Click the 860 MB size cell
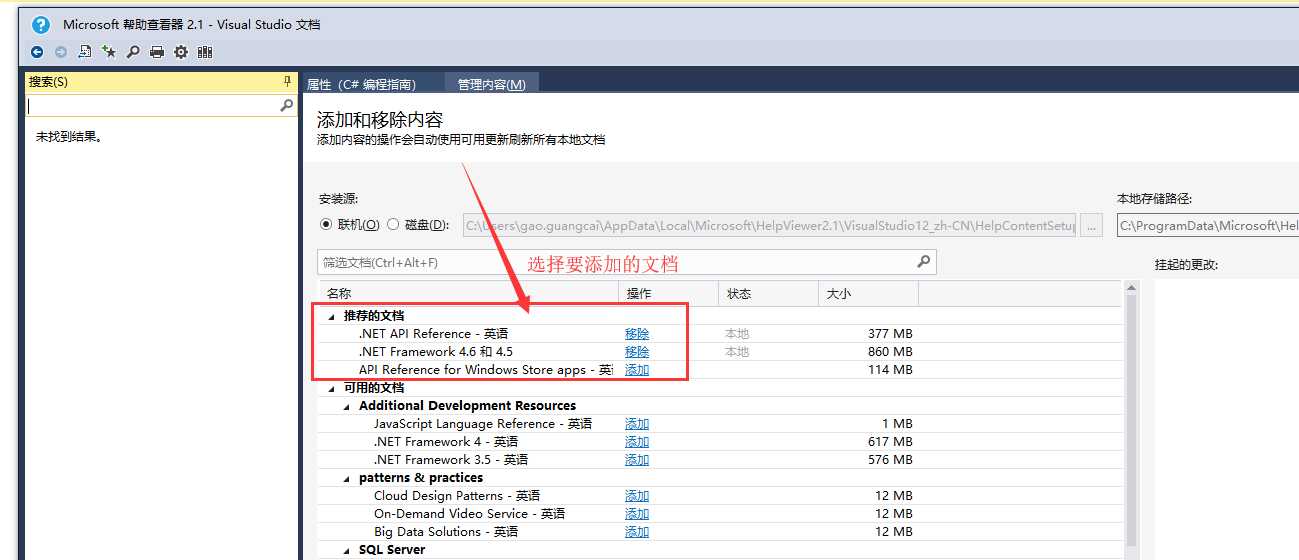Image resolution: width=1299 pixels, height=560 pixels. coord(890,352)
